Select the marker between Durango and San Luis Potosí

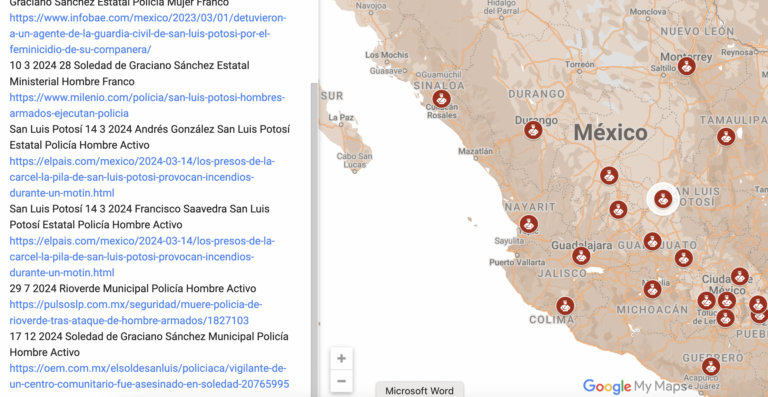pos(609,175)
